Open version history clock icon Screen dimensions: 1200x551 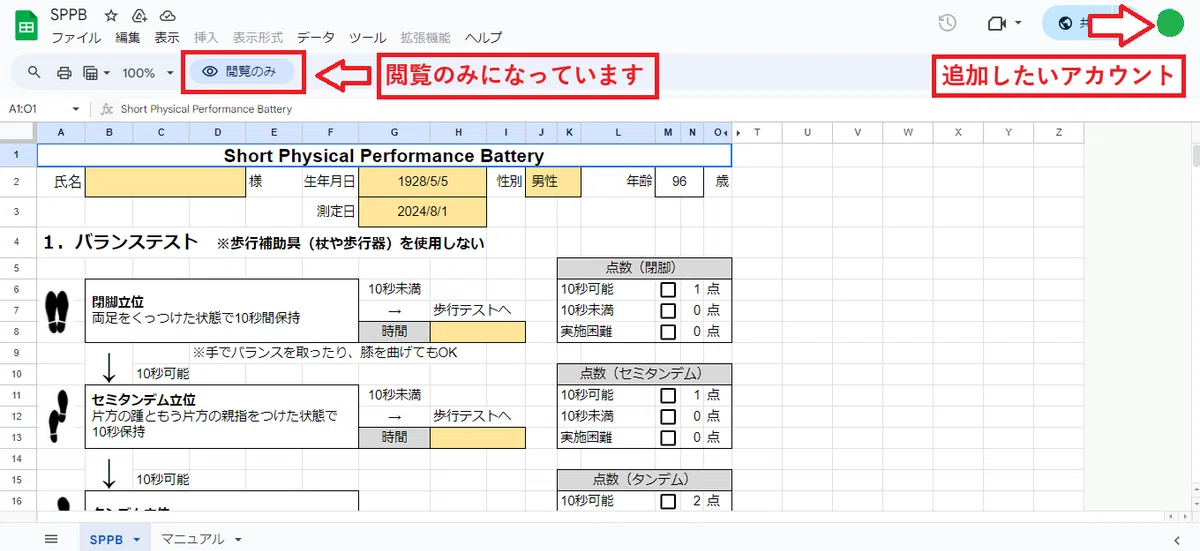pos(948,23)
